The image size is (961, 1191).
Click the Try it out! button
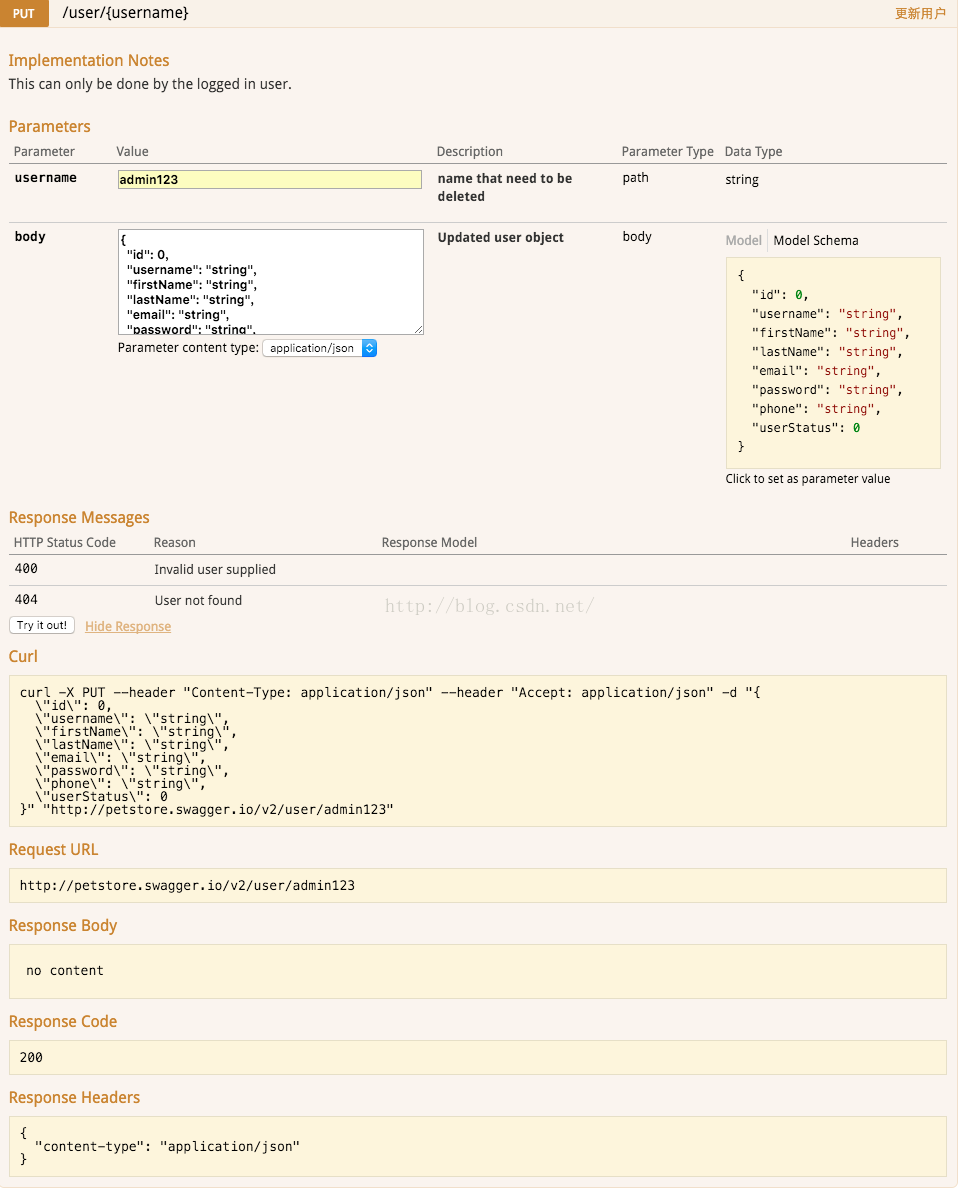(42, 625)
